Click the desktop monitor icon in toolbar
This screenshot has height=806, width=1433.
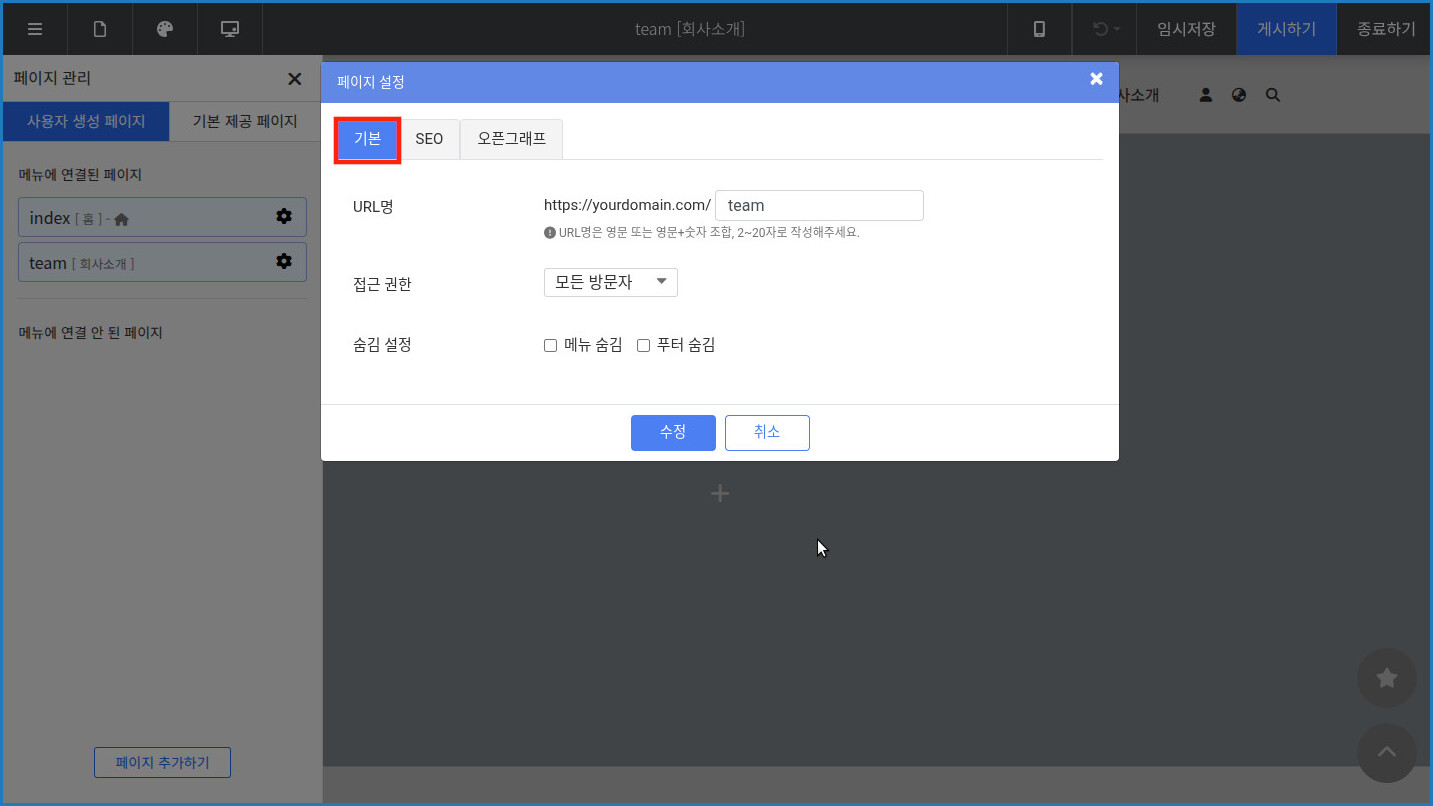[x=230, y=29]
